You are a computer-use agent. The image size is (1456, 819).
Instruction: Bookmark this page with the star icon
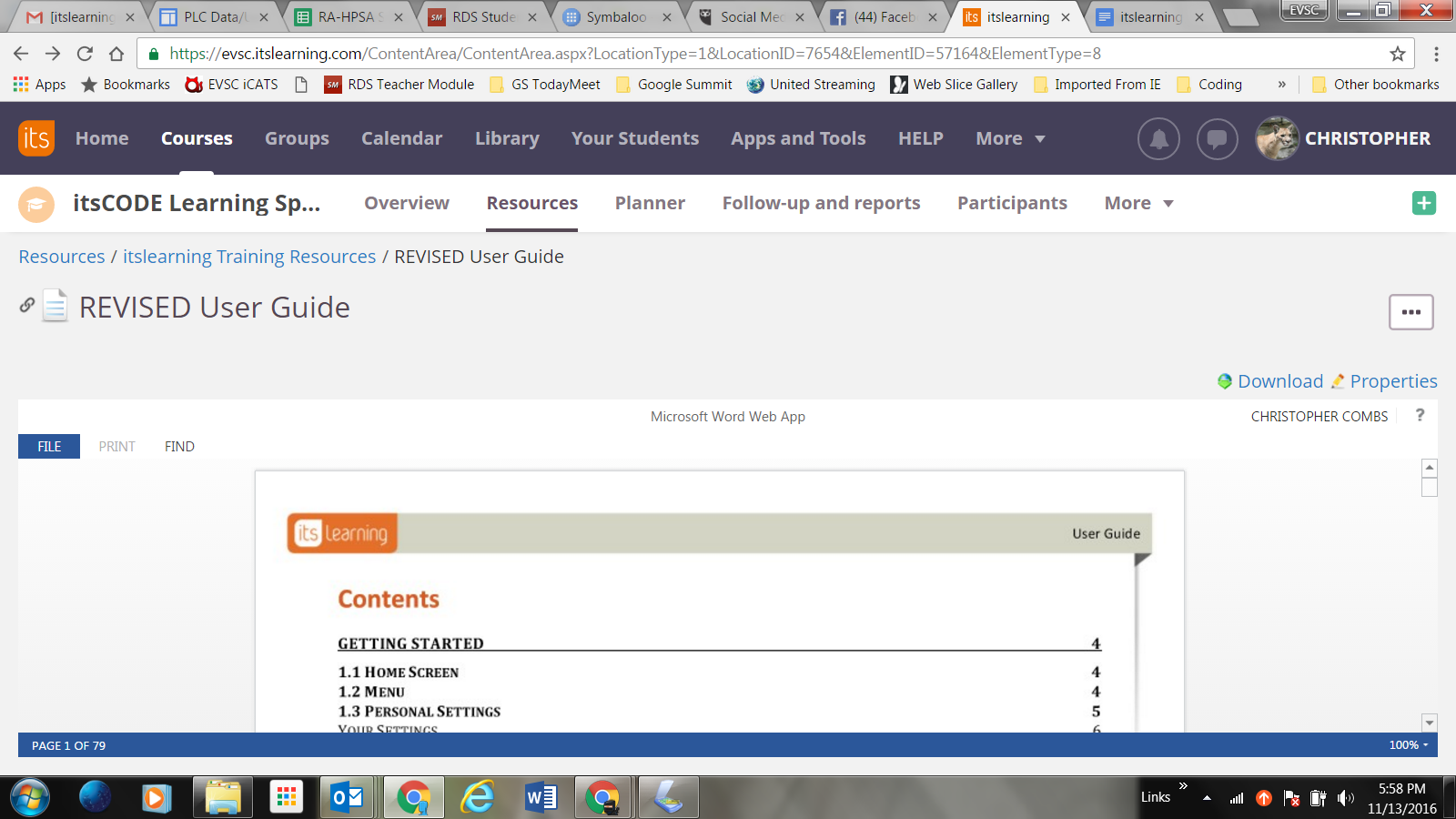coord(1397,54)
